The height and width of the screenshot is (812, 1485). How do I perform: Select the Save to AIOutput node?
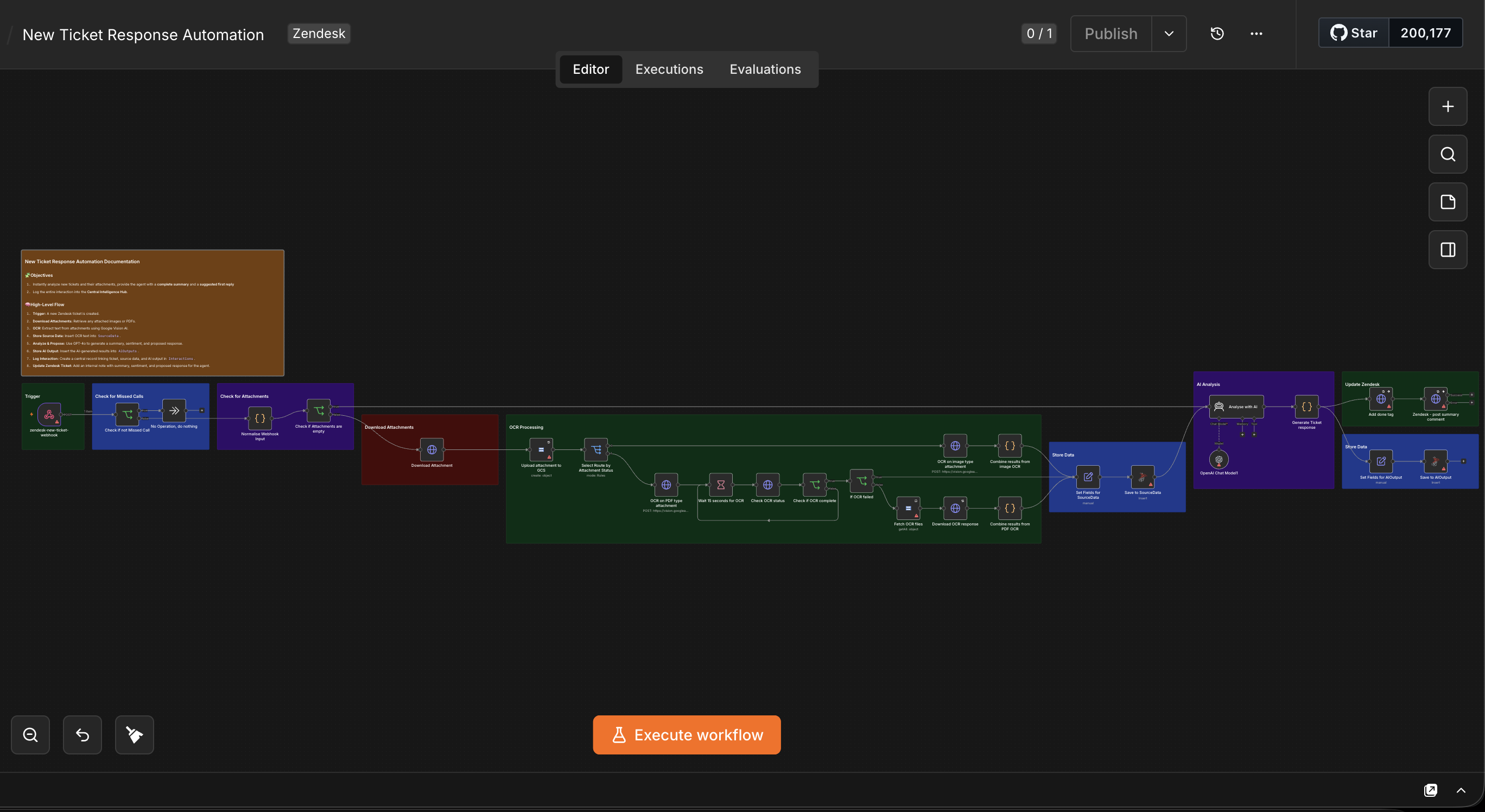point(1436,461)
